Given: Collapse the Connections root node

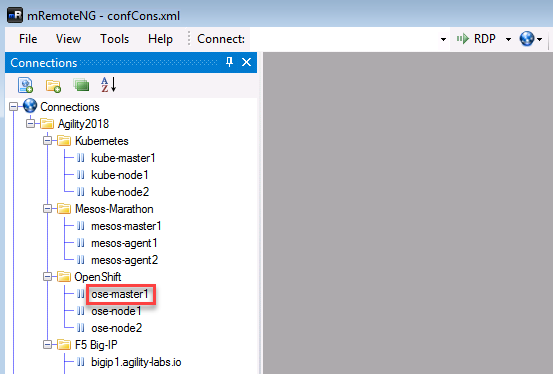Looking at the screenshot, I should pos(13,107).
